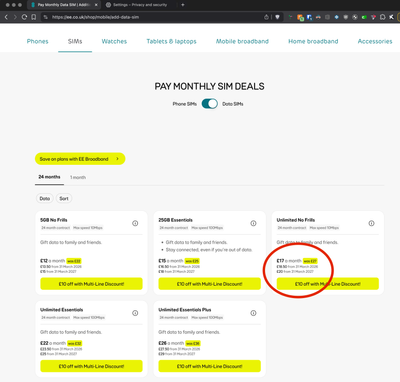Click the £17 a month price
The image size is (400, 382).
pos(289,261)
